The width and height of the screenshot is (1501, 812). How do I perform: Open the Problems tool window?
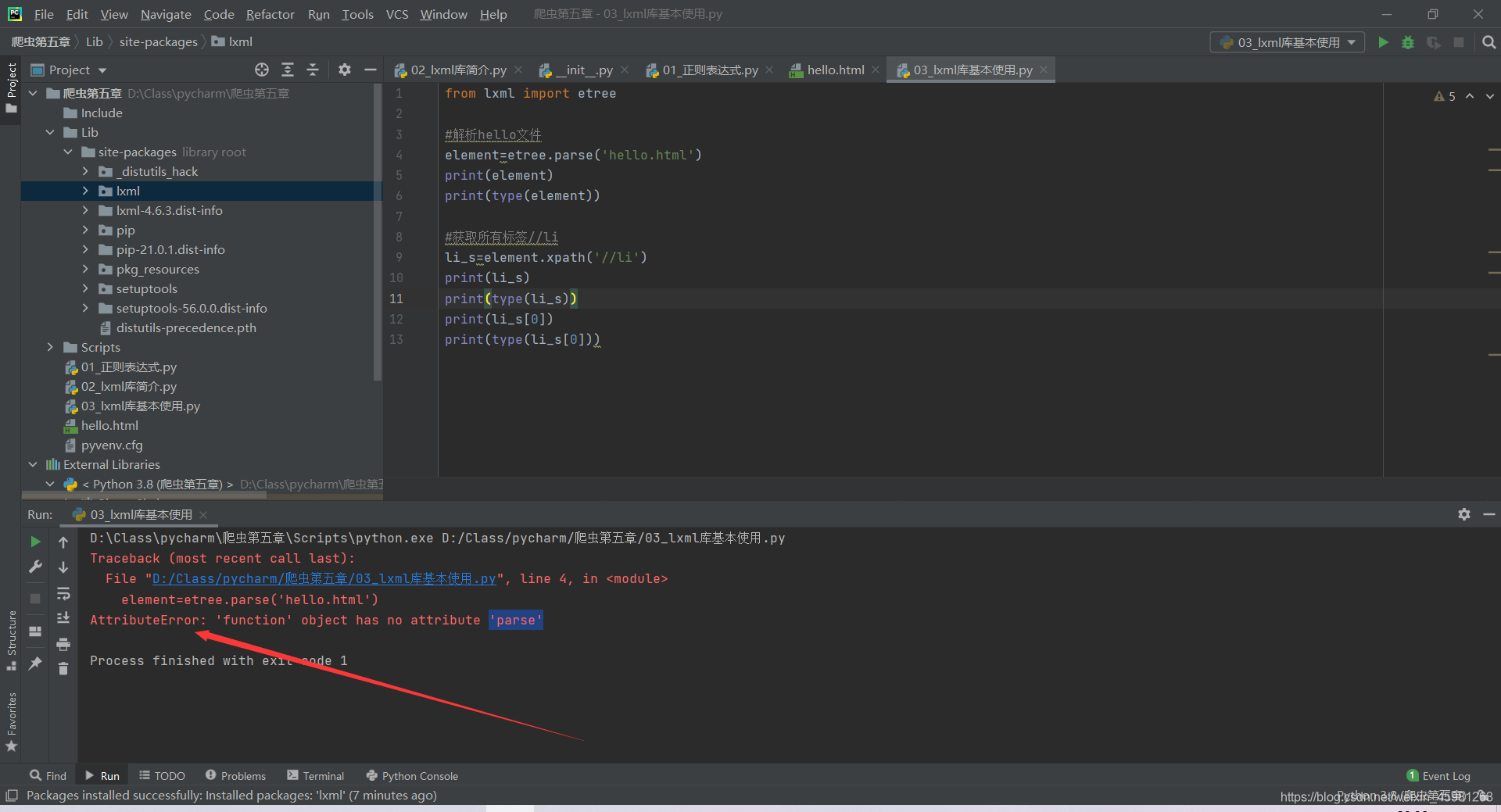(x=235, y=775)
